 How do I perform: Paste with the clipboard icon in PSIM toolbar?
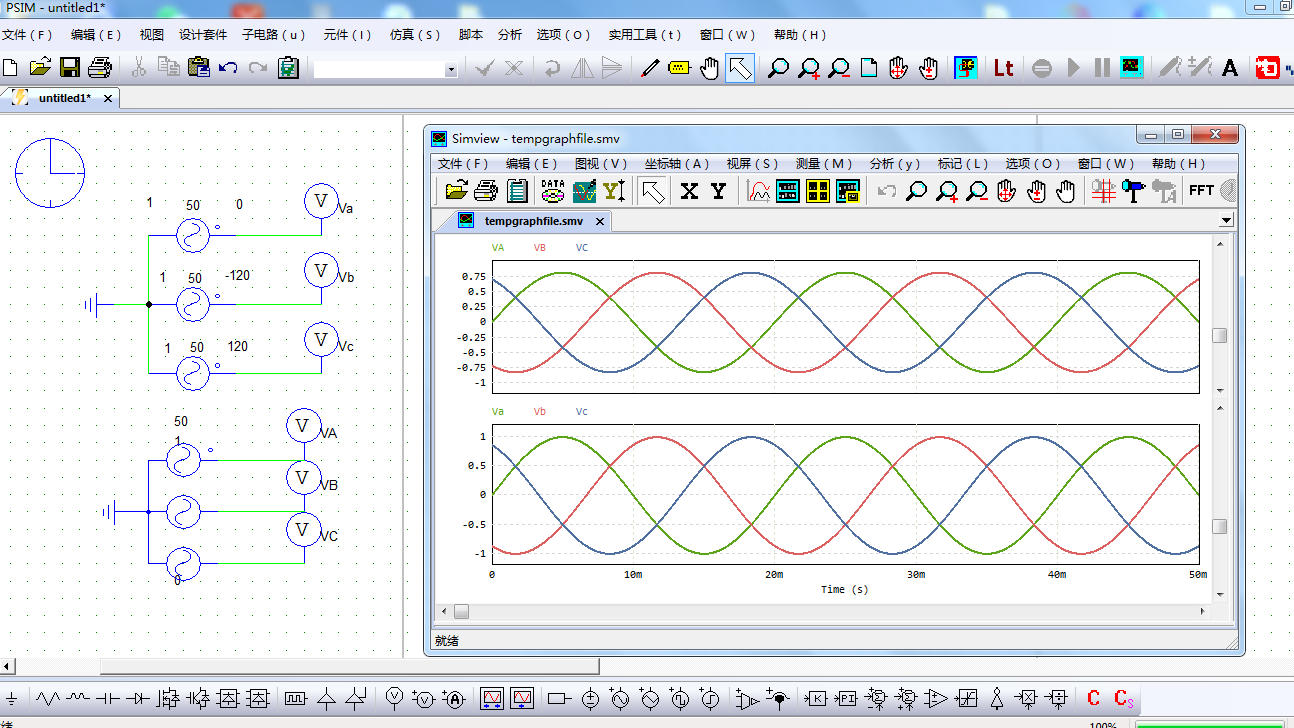(x=199, y=68)
